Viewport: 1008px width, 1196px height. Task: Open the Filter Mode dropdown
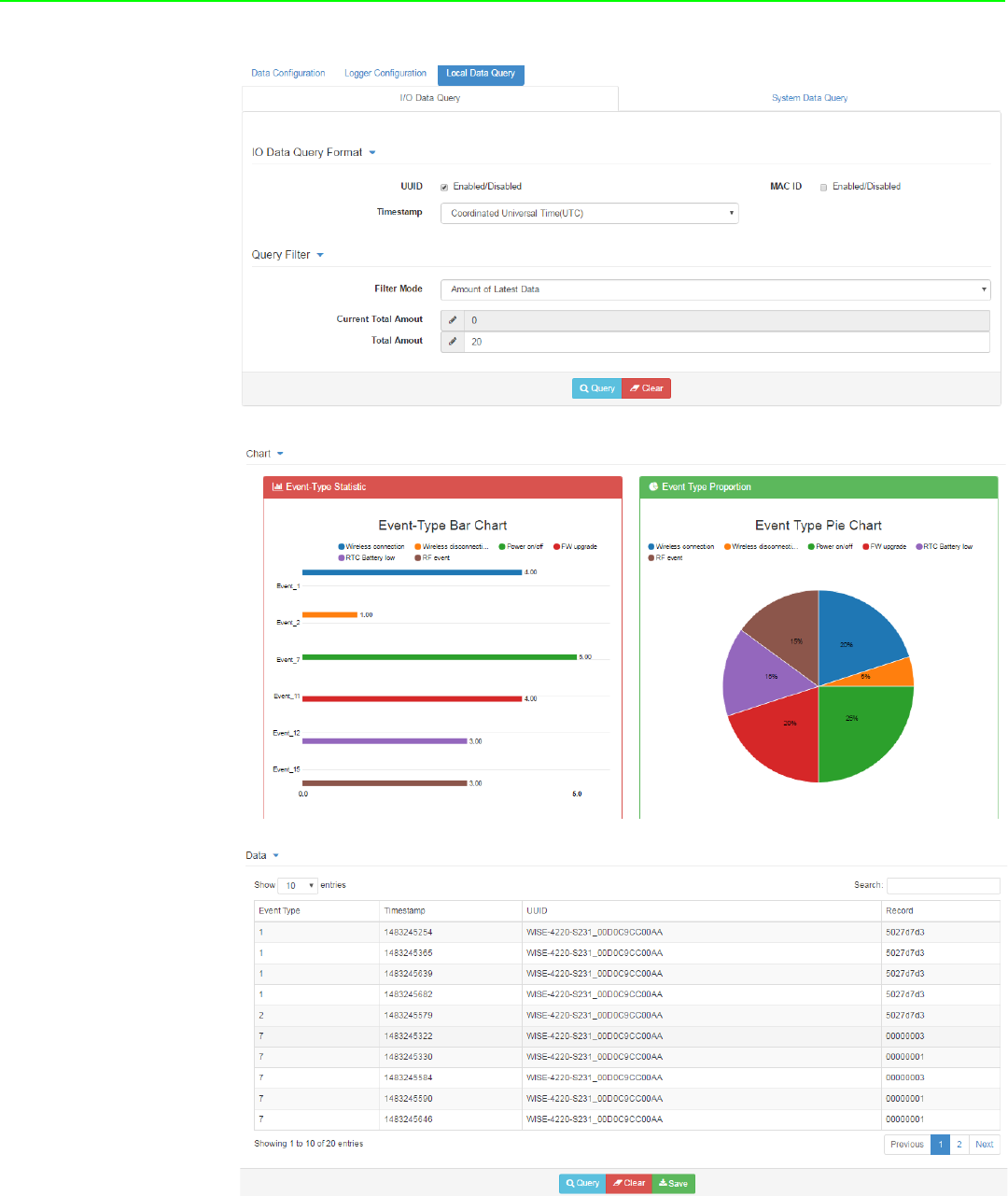click(715, 289)
